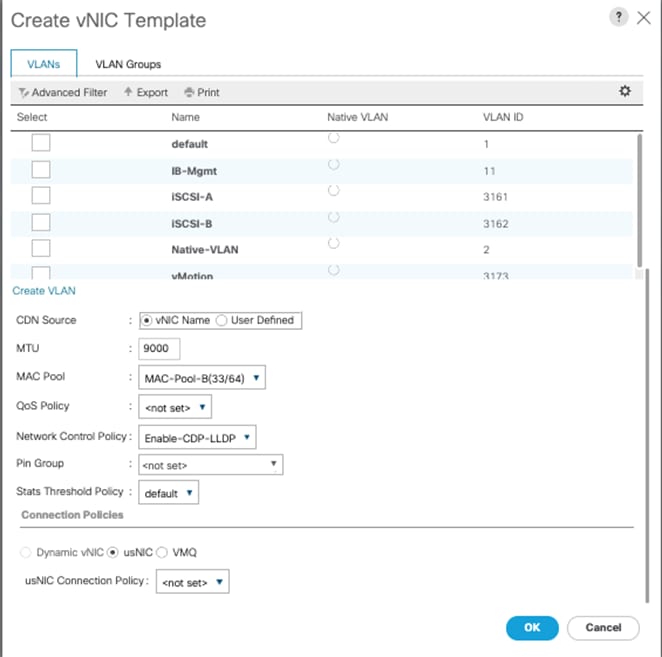The height and width of the screenshot is (657, 662).
Task: Sort by the Select column header
Action: [x=32, y=117]
